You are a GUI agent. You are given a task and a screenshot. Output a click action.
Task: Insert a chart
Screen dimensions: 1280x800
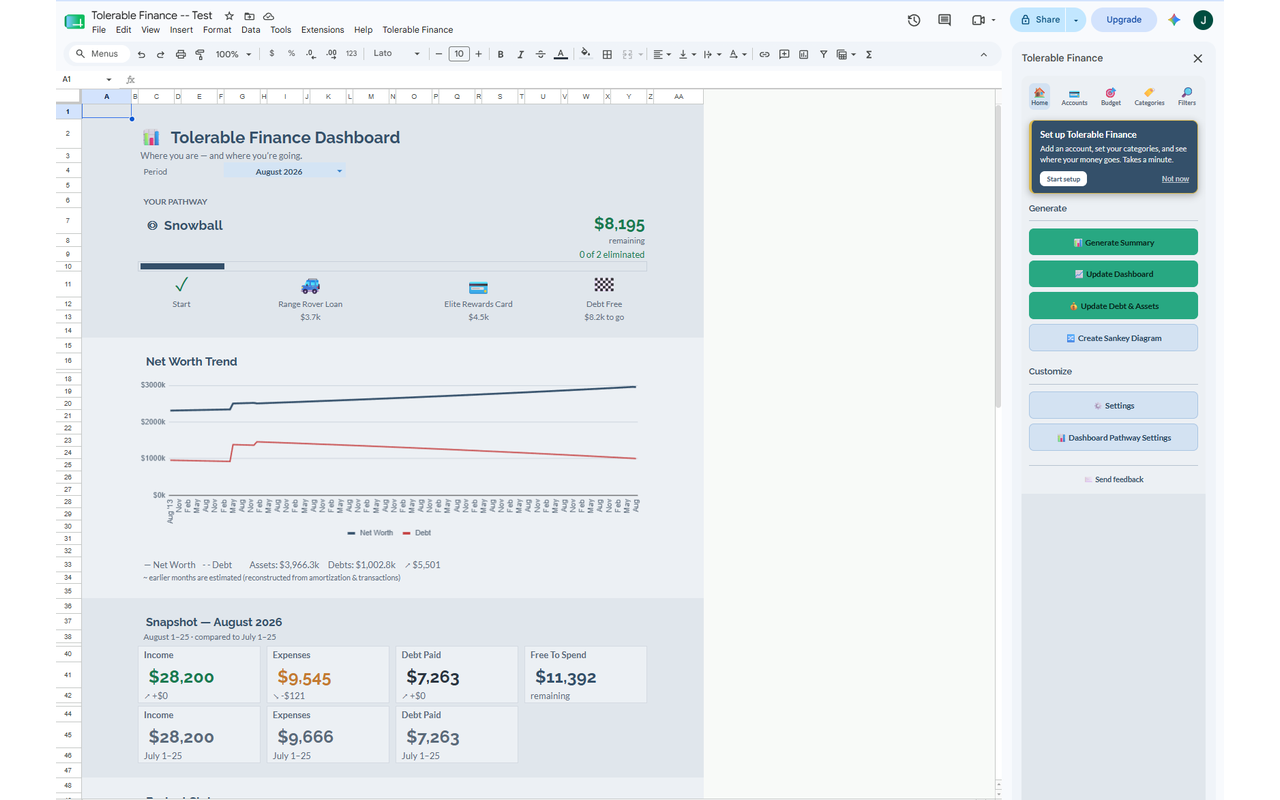[x=803, y=54]
